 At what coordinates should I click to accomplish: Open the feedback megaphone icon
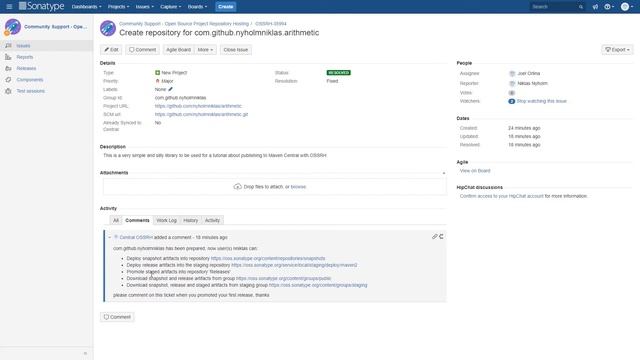(x=595, y=7)
